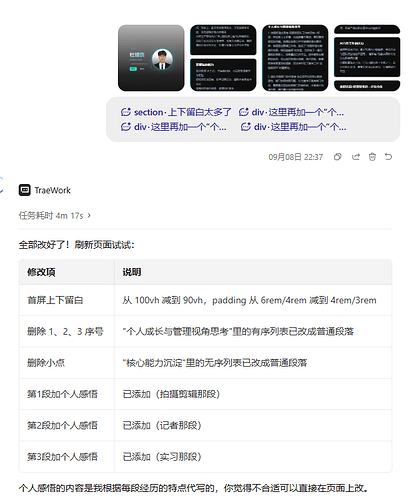Select the '首屏上下留白' table cell

tap(66, 300)
